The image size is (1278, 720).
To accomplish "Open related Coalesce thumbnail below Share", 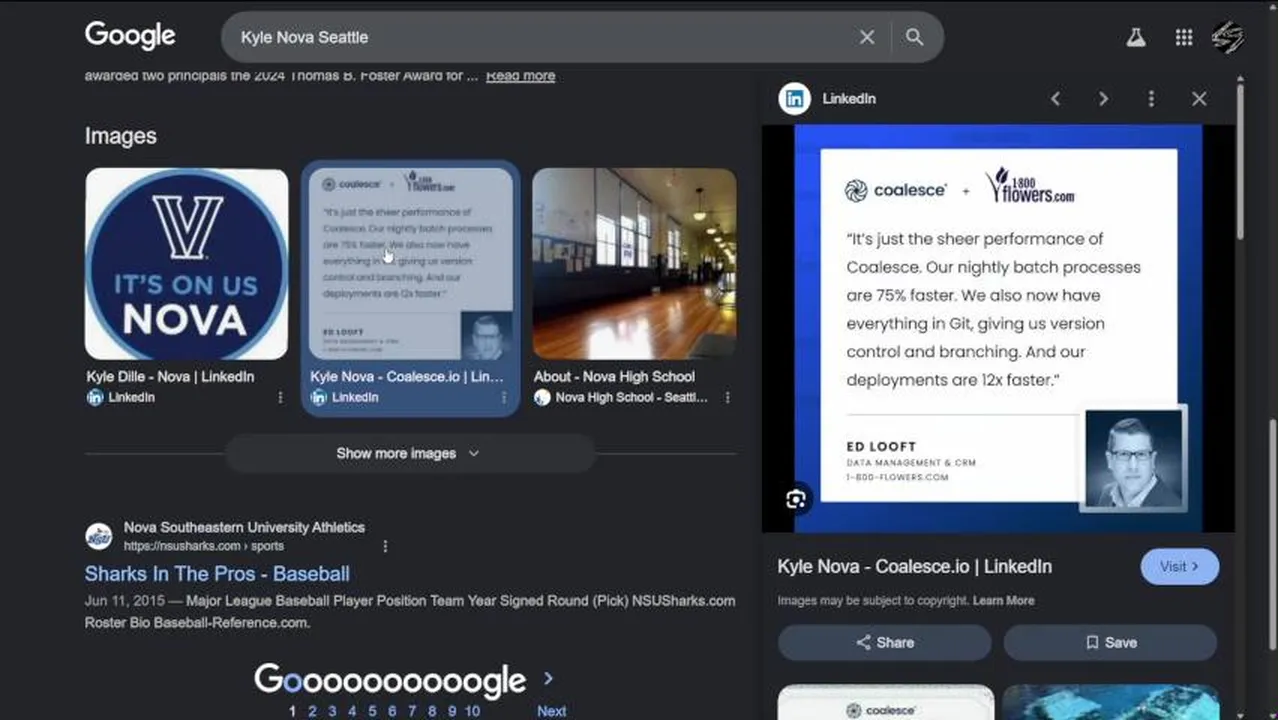I will point(886,702).
